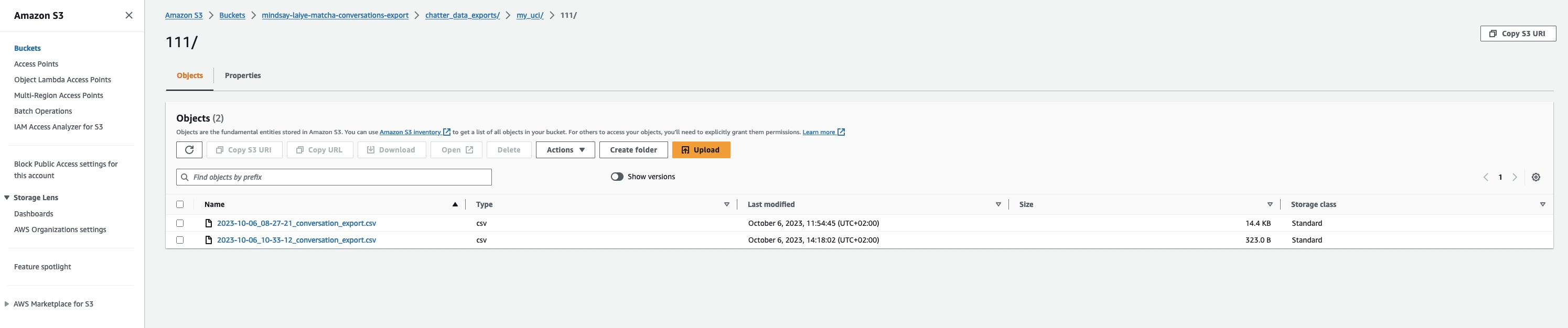Viewport: 1568px width, 328px height.
Task: Check the 08-27-21 conversation export row
Action: coord(179,223)
